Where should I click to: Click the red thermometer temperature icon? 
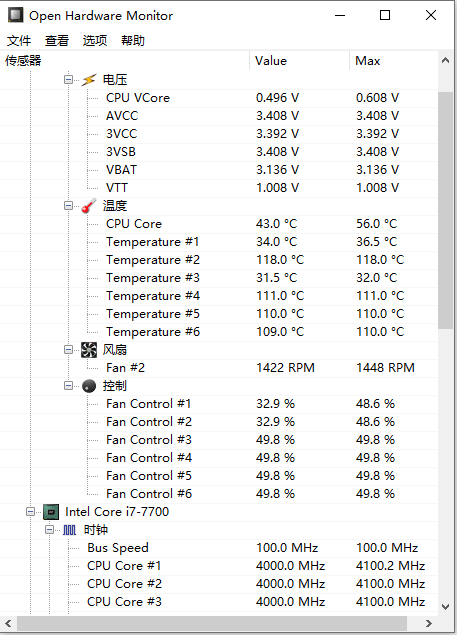89,206
